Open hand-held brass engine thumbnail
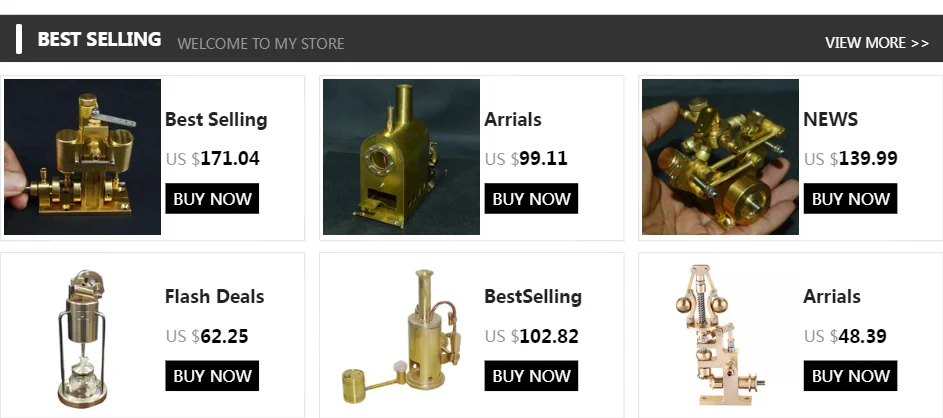This screenshot has width=943, height=418. (720, 157)
